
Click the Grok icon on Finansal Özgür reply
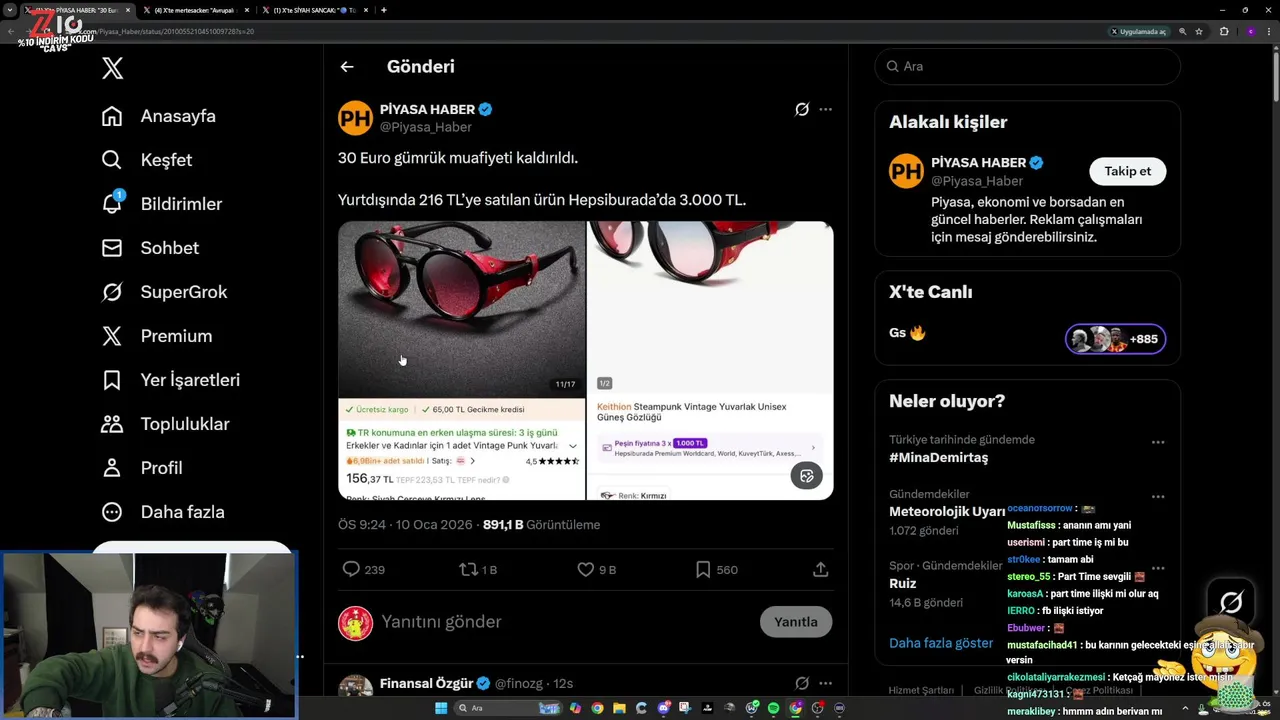pos(801,683)
